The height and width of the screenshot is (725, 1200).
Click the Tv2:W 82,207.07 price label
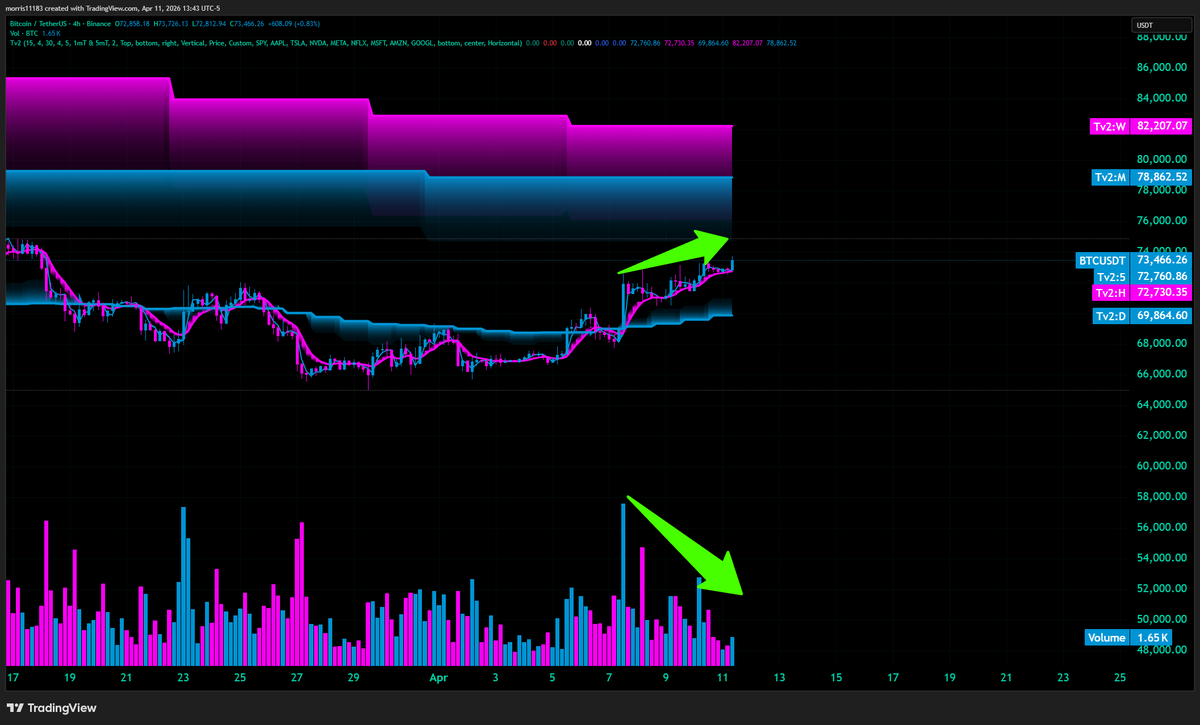[1142, 127]
